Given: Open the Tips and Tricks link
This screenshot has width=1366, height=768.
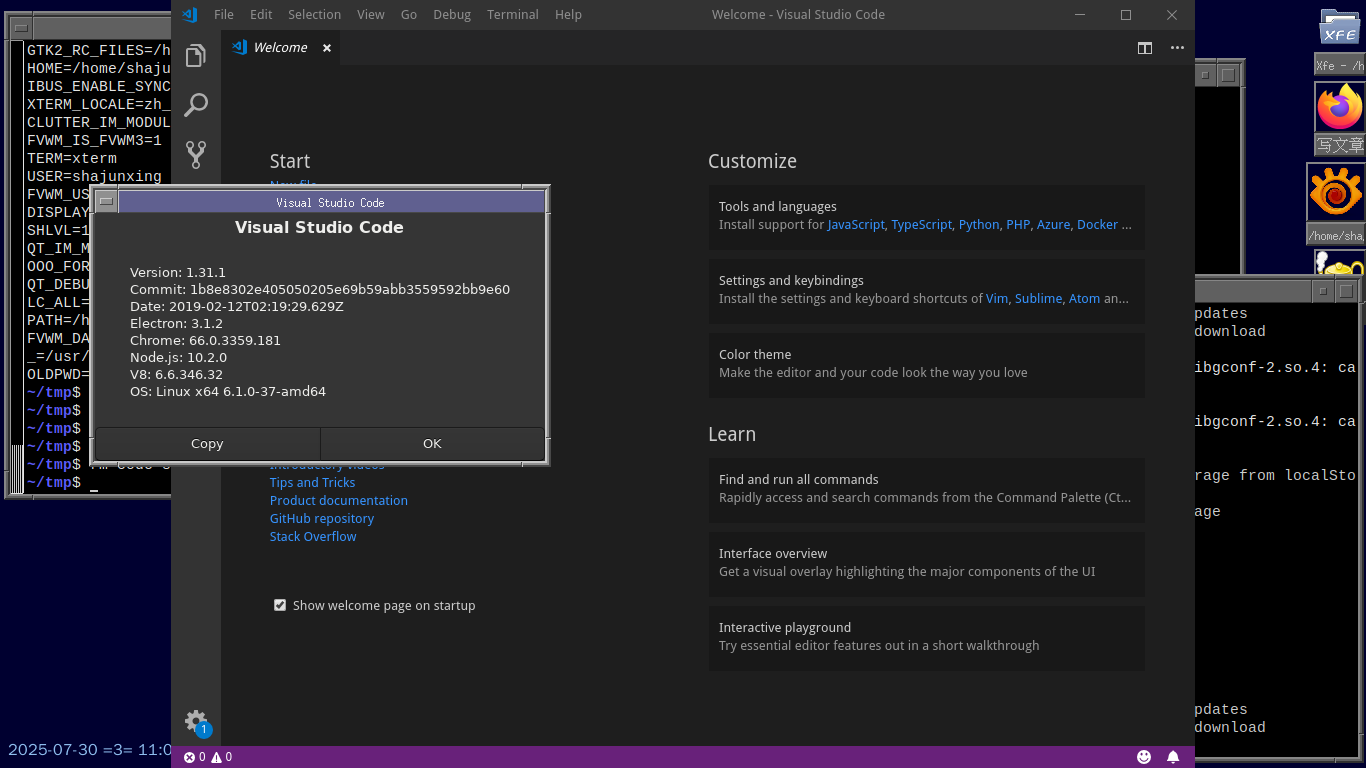Looking at the screenshot, I should tap(312, 482).
